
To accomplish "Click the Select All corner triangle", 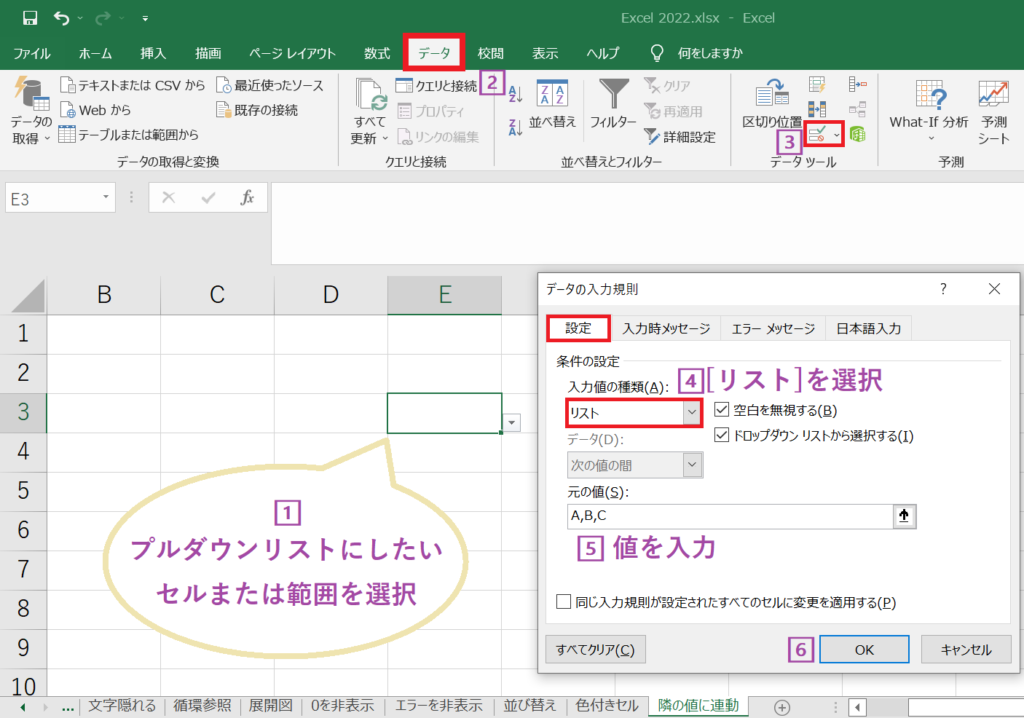I will point(27,295).
